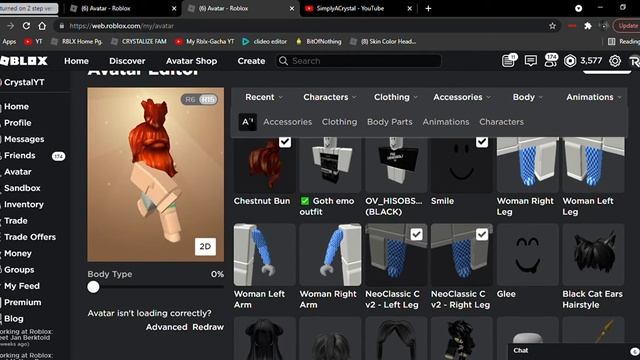The image size is (640, 360).
Task: Open the messages chat icon in navbar
Action: coord(530,61)
